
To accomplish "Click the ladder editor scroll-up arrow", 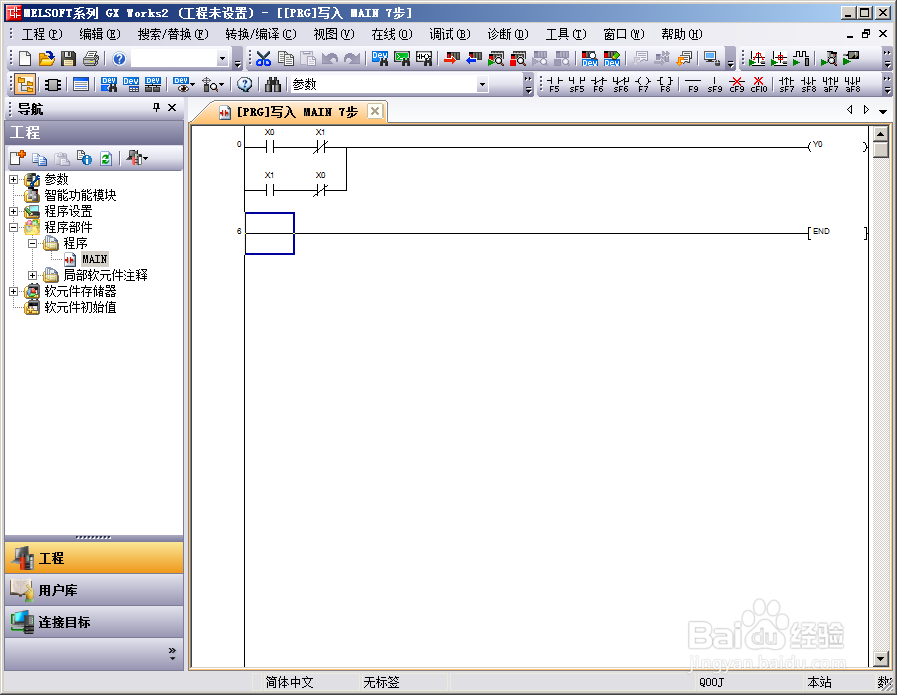I will [x=880, y=134].
